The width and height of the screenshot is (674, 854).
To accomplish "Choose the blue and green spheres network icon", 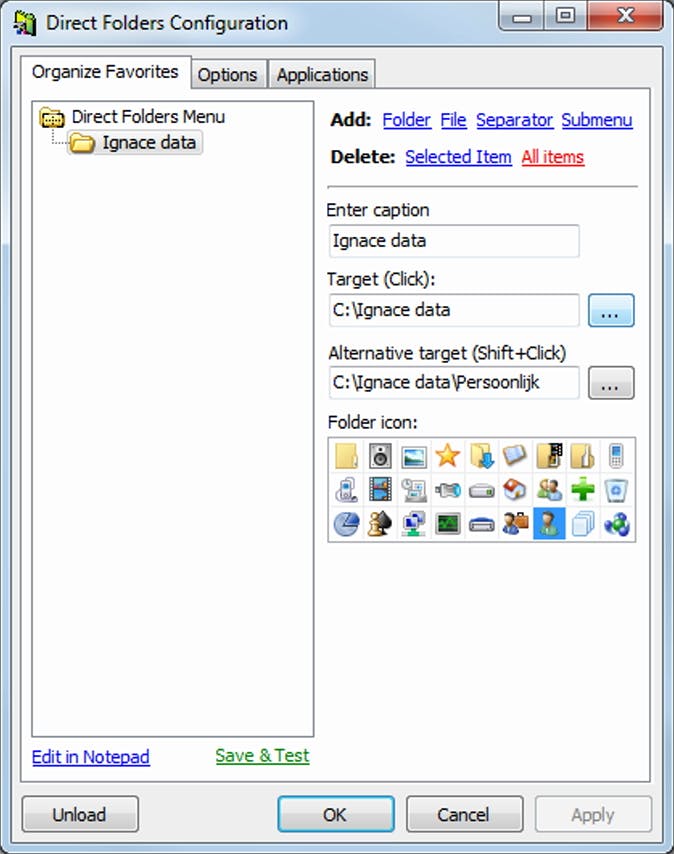I will 616,523.
